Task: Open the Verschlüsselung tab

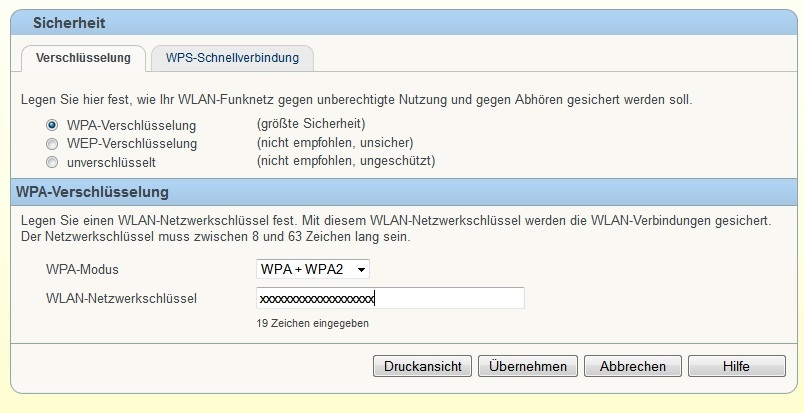Action: click(83, 58)
